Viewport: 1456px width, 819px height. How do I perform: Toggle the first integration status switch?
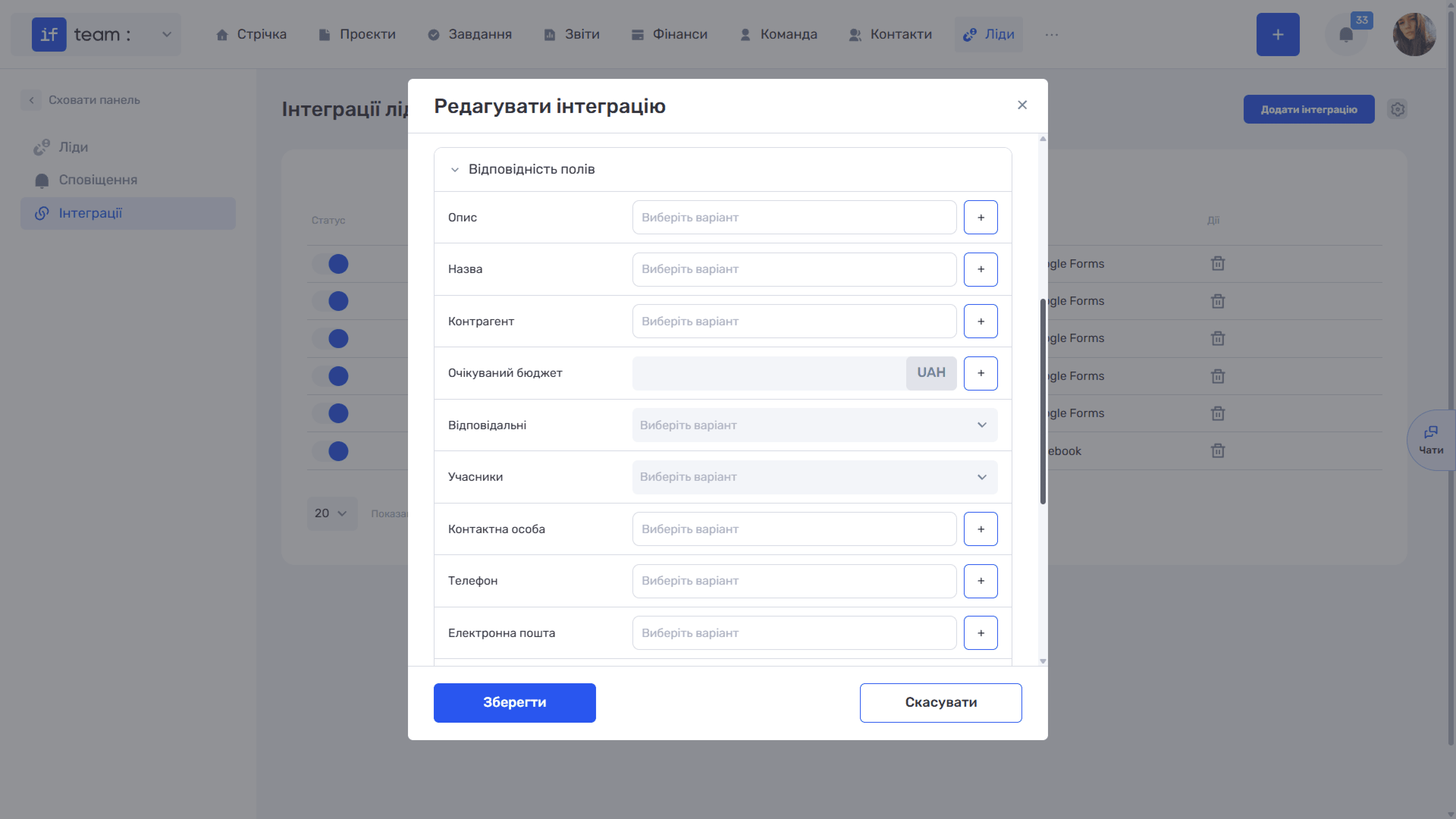tap(331, 264)
